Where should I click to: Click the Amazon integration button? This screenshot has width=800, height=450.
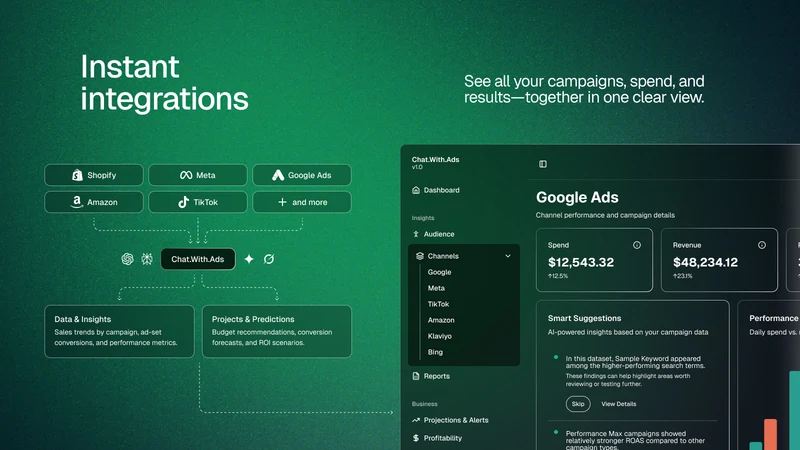coord(94,202)
